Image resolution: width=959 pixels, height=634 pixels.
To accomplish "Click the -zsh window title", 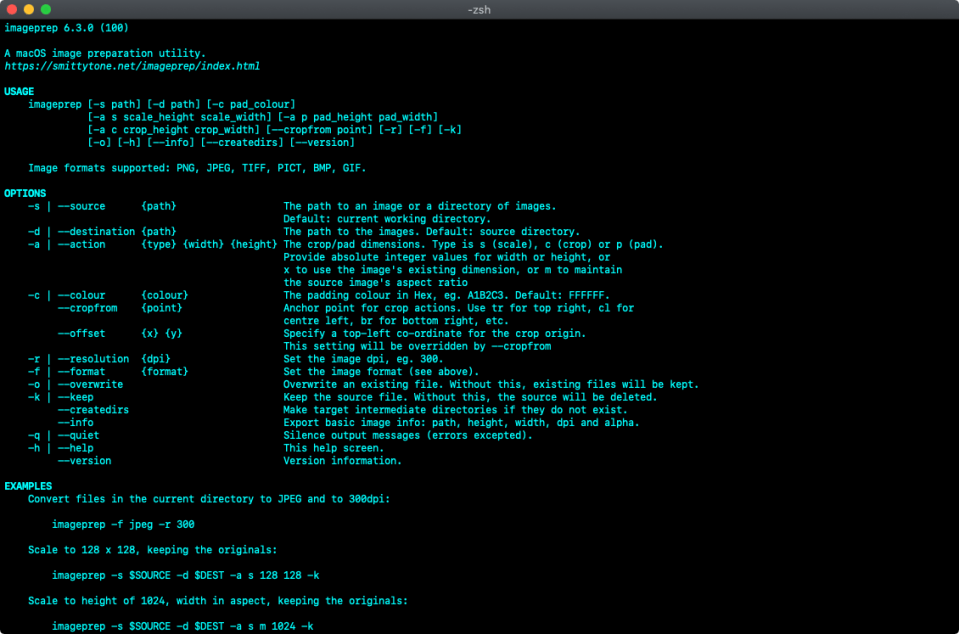I will [x=480, y=9].
